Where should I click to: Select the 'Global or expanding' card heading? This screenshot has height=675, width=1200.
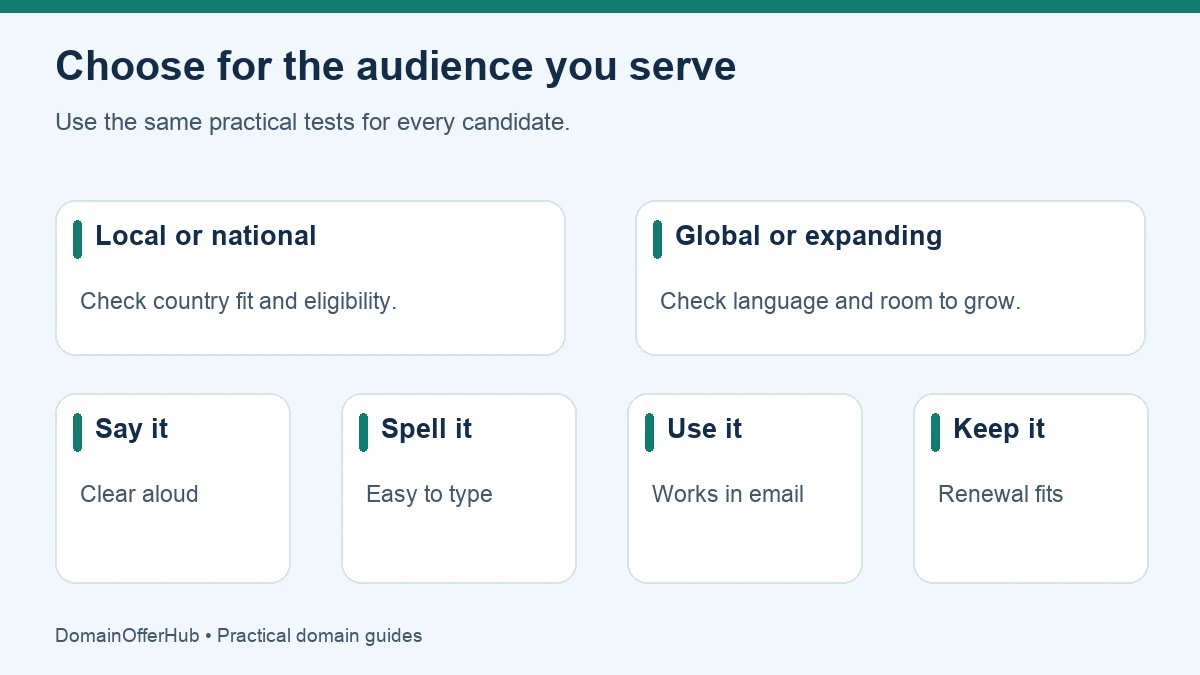click(809, 236)
